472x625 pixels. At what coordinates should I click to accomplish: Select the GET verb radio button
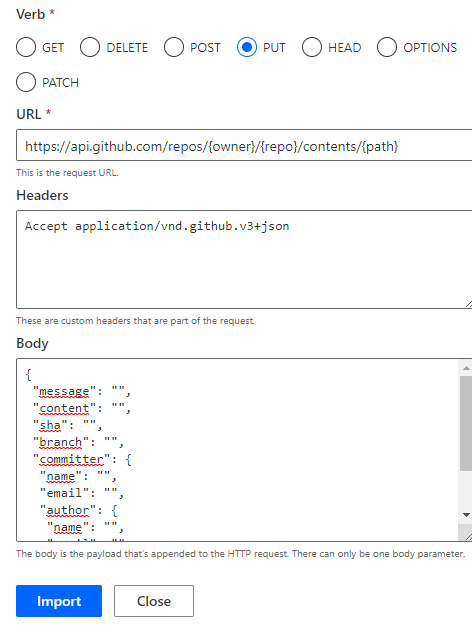point(26,47)
